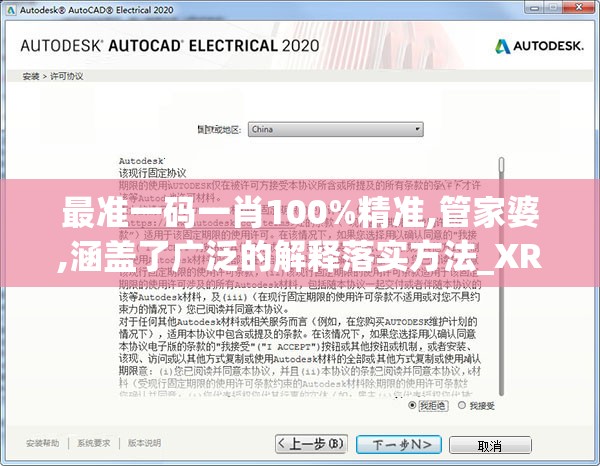This screenshot has height=466, width=600.
Task: Click the 'Autodesk' heading in license text
Action: [142, 161]
